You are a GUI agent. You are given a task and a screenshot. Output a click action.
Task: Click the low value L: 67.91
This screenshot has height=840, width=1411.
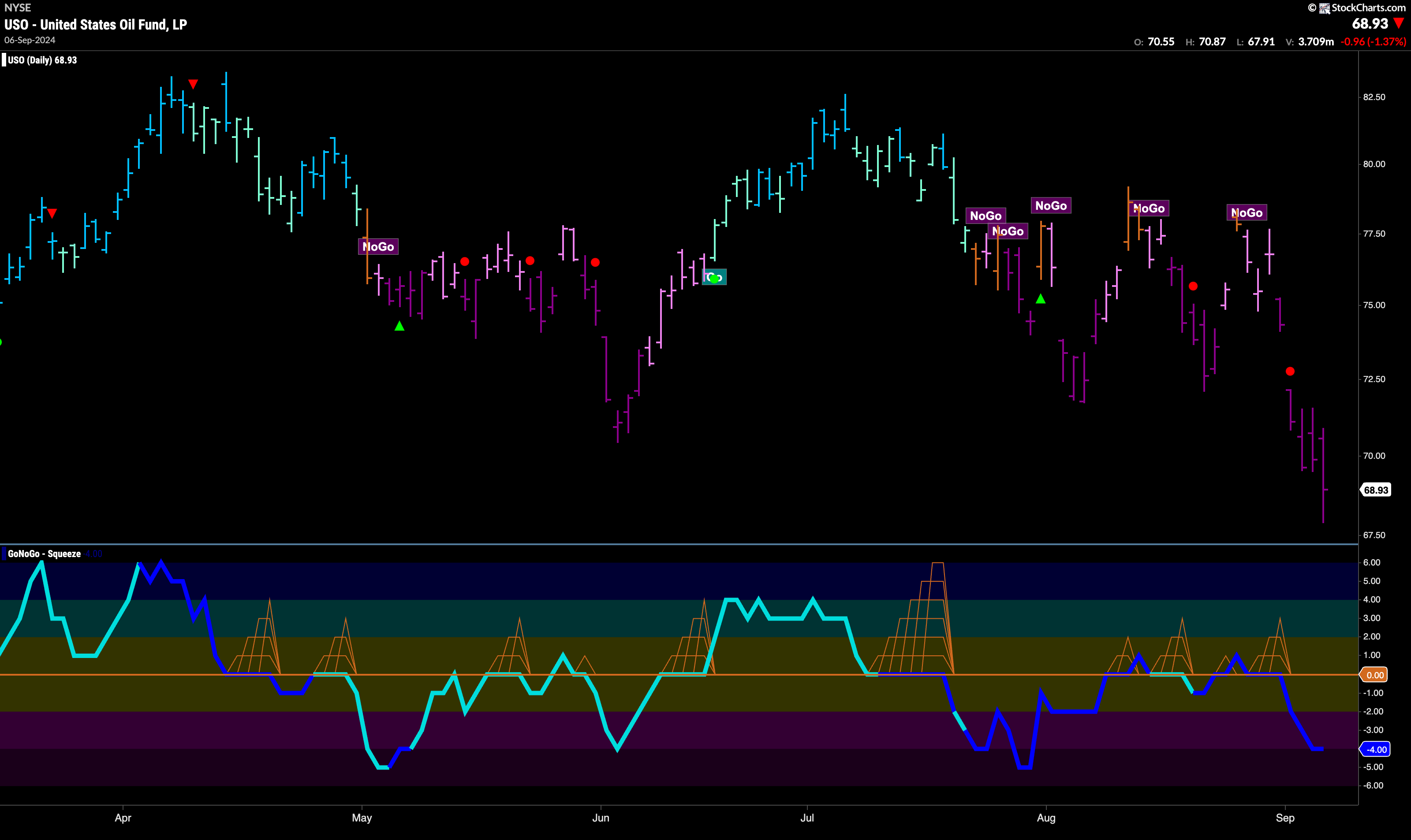[x=1255, y=42]
